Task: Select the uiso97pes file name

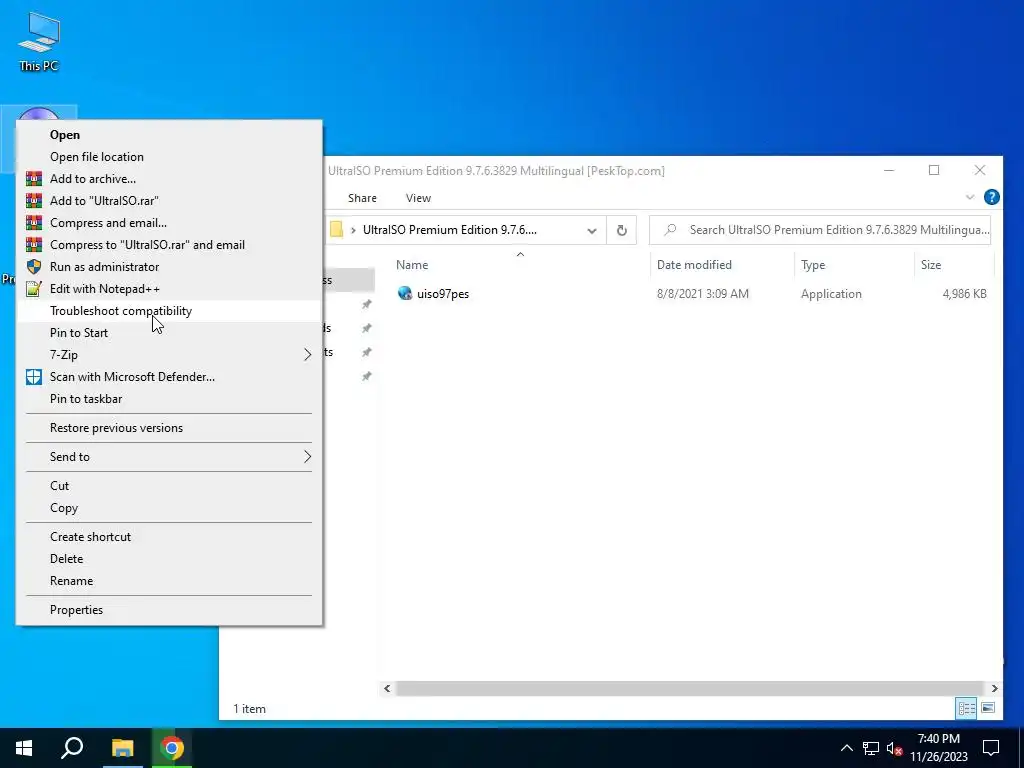Action: [443, 294]
